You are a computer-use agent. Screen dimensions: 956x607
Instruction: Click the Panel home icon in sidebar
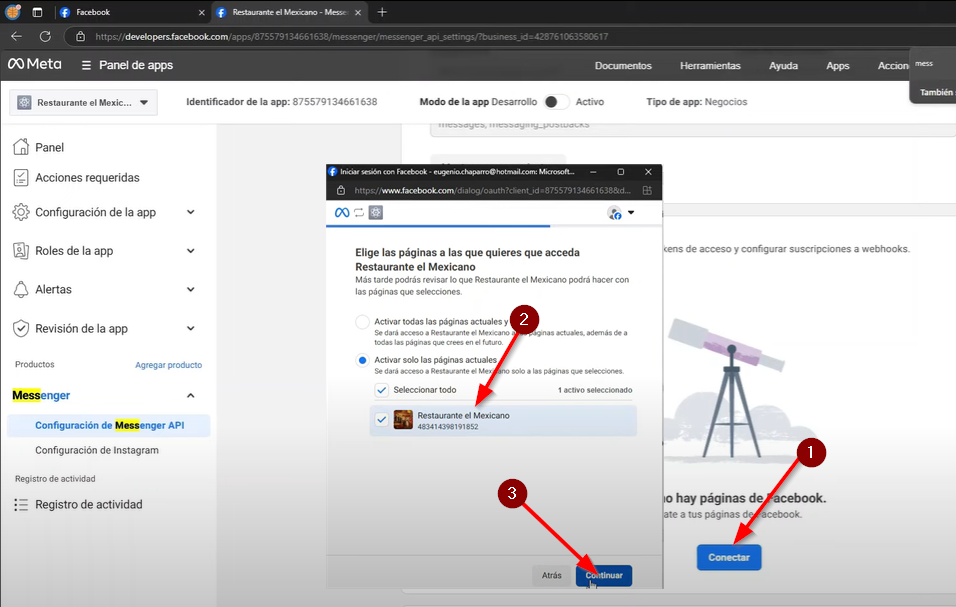click(x=21, y=147)
